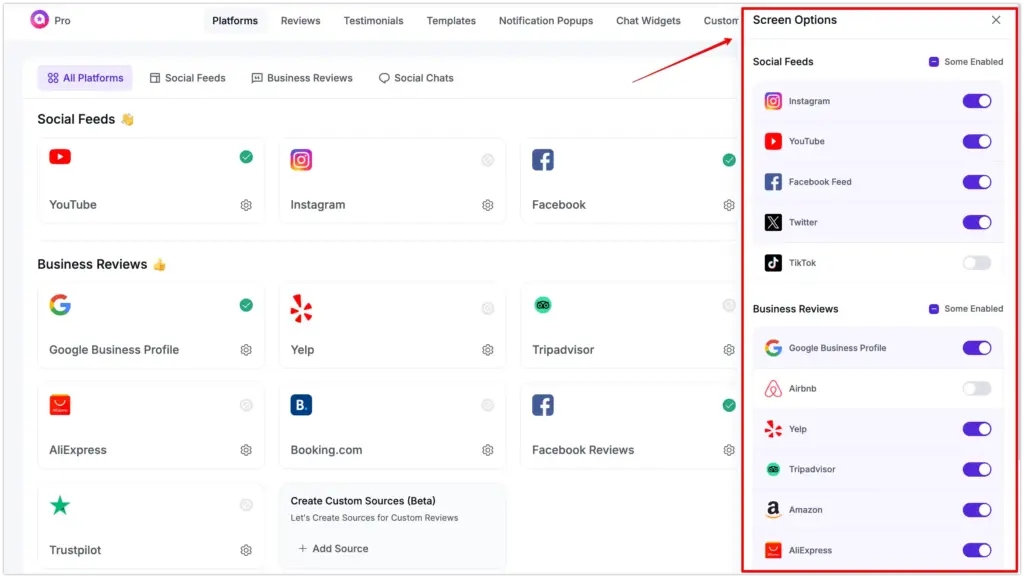Click the Instagram platform icon

tap(301, 159)
